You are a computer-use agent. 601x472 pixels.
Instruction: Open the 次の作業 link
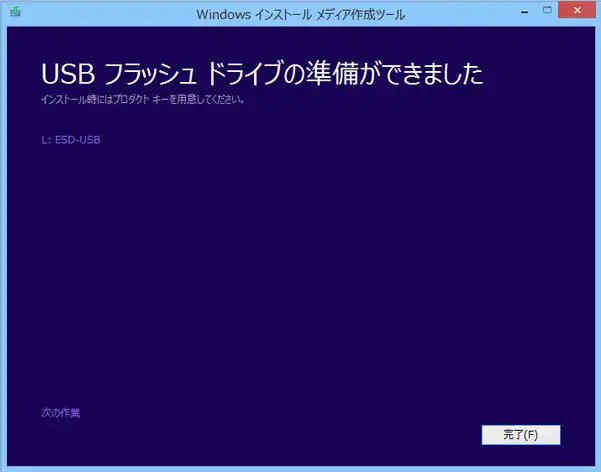pyautogui.click(x=61, y=413)
